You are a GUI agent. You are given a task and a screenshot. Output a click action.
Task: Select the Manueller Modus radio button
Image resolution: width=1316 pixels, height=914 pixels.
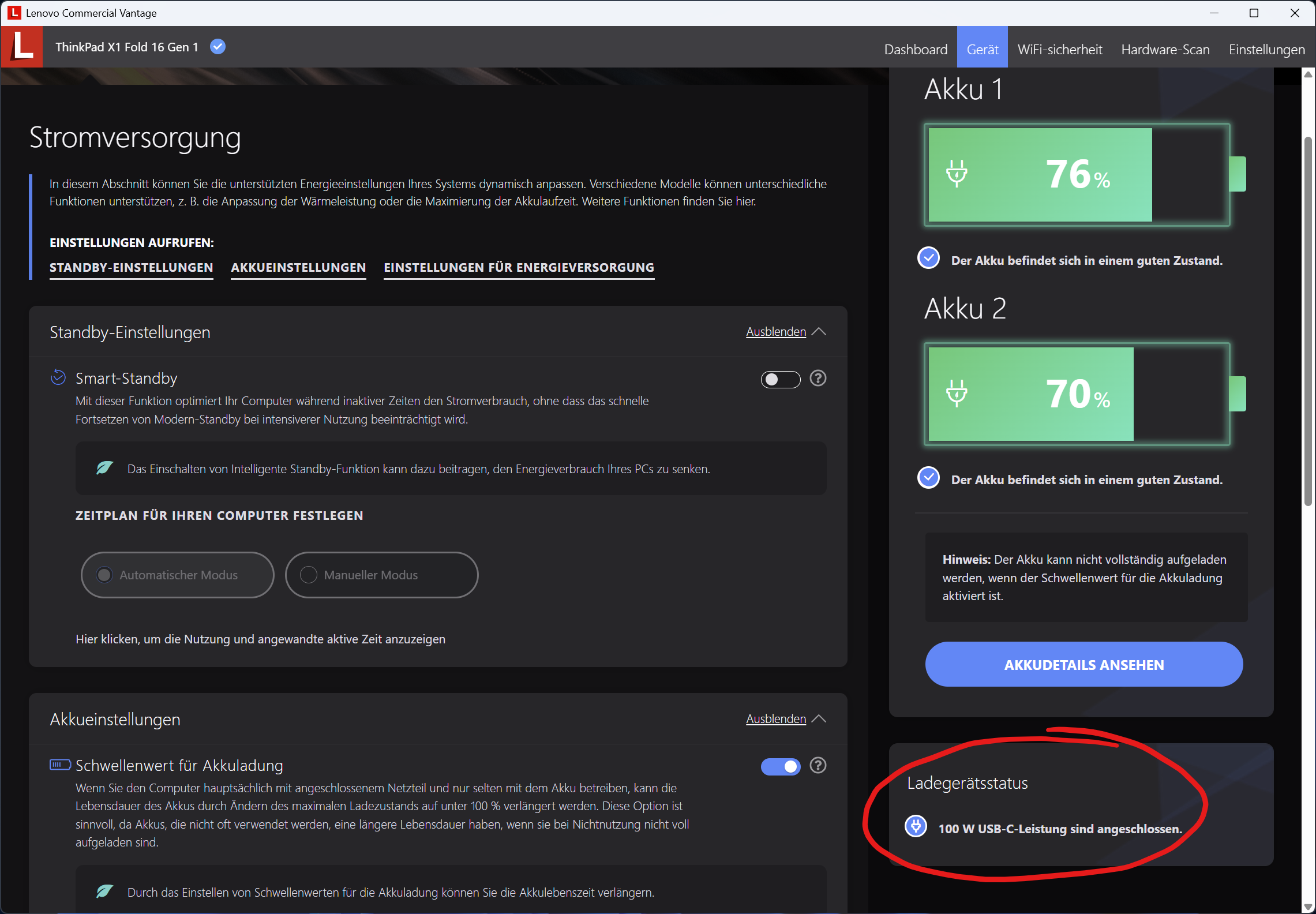click(309, 575)
